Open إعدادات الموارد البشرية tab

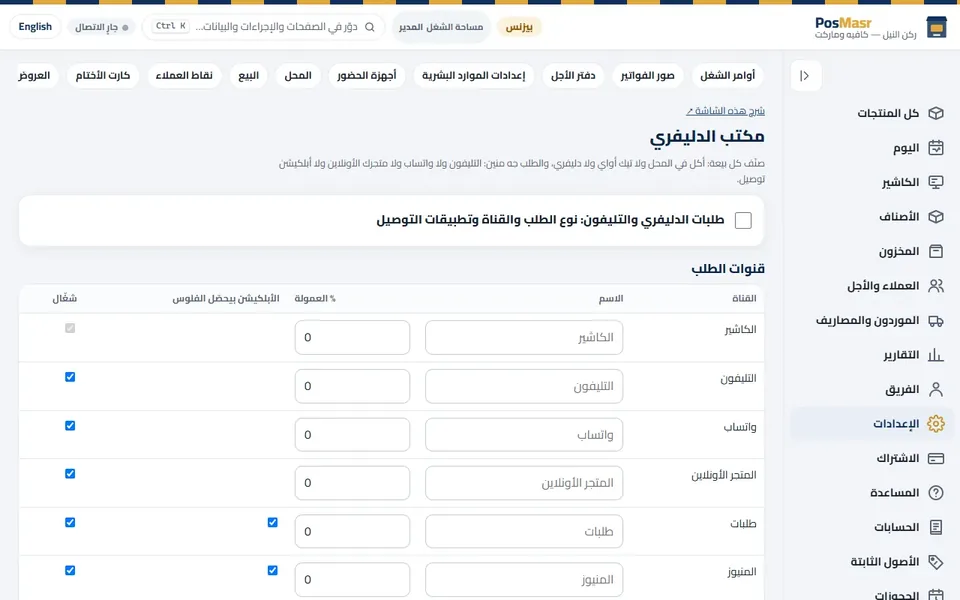click(x=473, y=76)
